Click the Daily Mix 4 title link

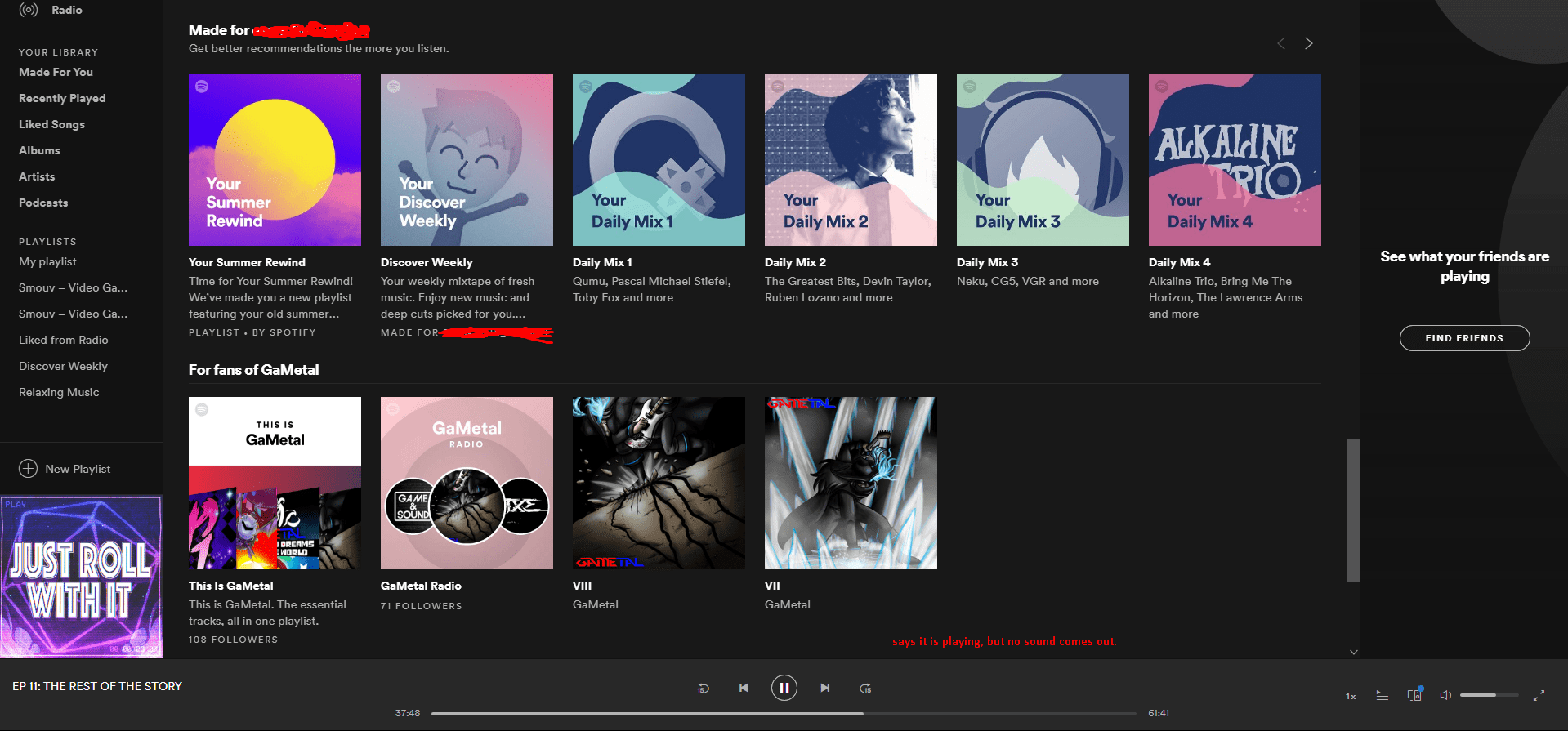point(1179,262)
